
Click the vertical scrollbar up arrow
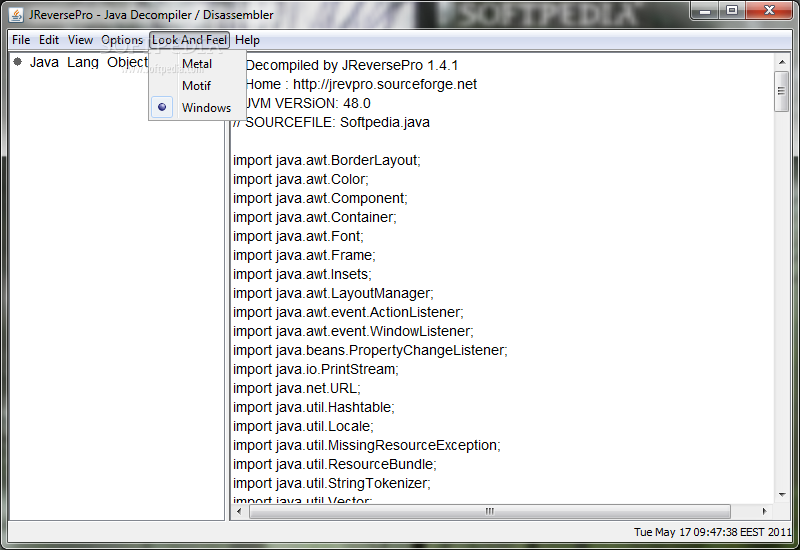pos(782,62)
